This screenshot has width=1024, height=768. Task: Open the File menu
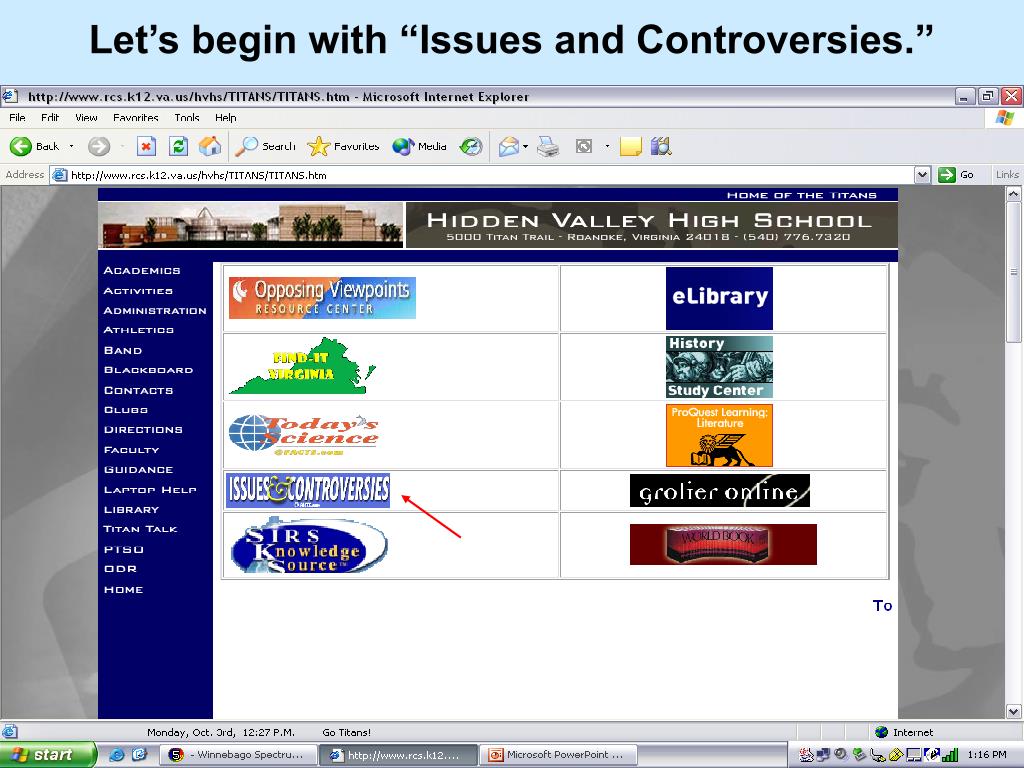[18, 118]
